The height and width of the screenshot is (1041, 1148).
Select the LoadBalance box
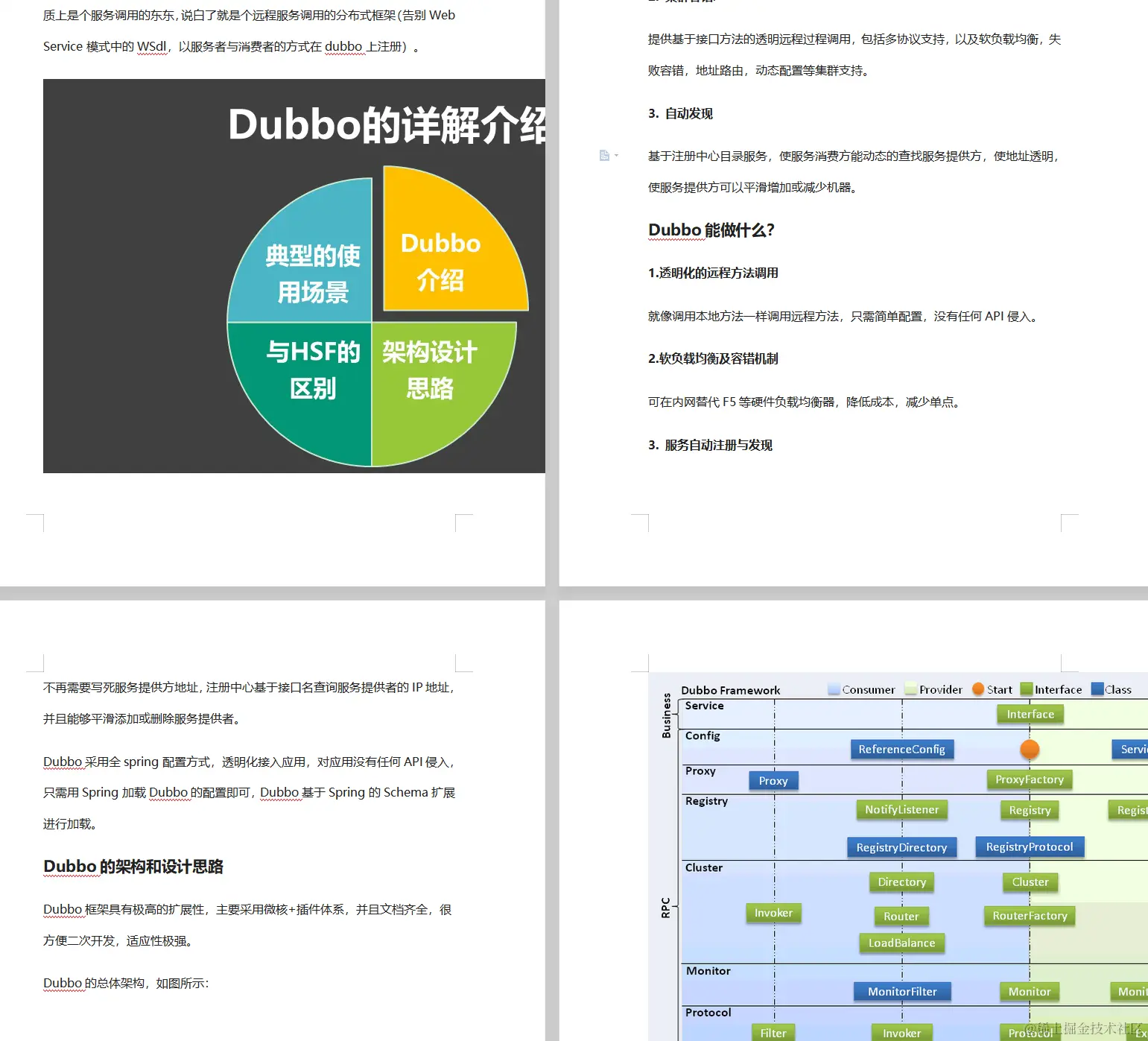[x=901, y=943]
